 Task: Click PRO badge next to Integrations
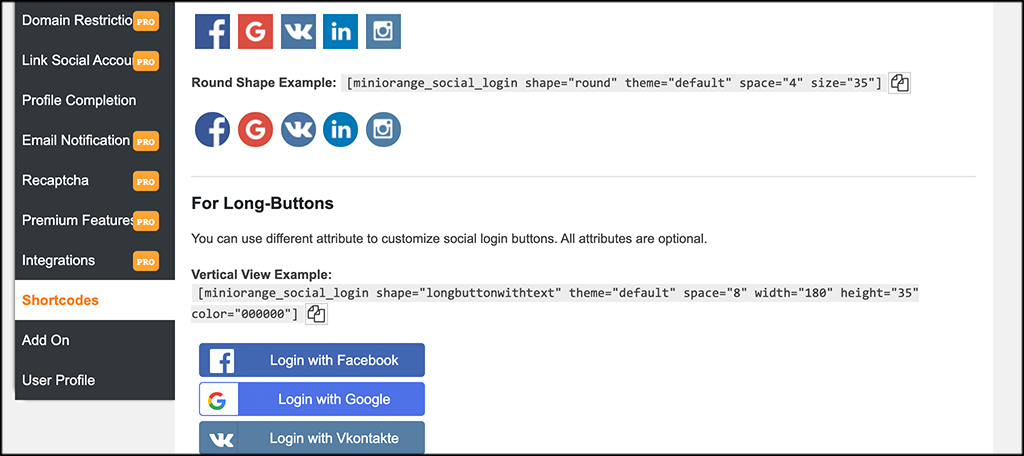(x=146, y=261)
